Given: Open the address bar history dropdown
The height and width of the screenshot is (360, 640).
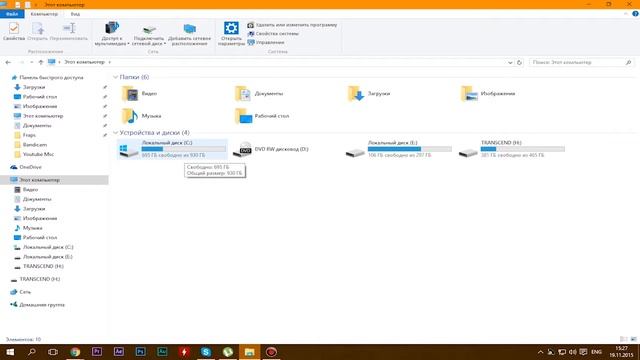Looking at the screenshot, I should [510, 62].
